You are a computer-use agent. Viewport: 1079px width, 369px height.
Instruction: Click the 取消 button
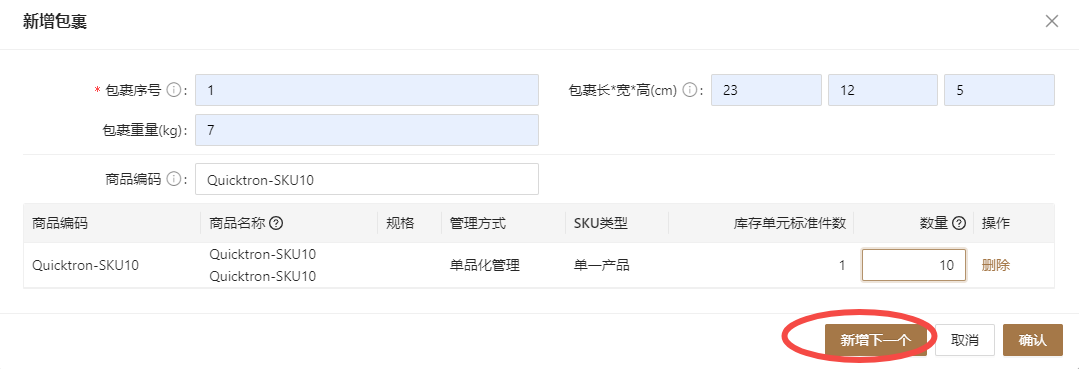(x=965, y=340)
